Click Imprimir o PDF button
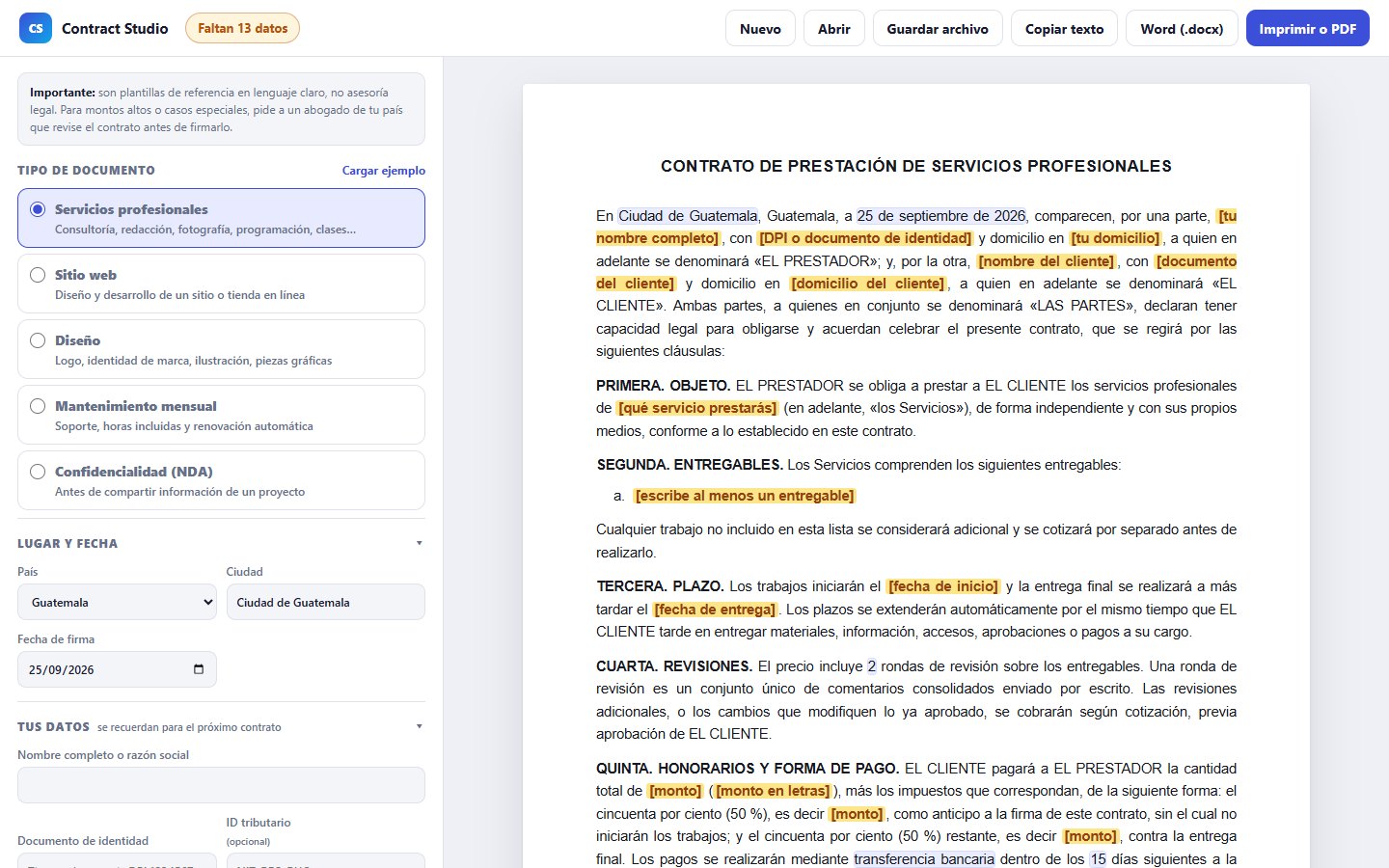This screenshot has width=1389, height=868. click(1308, 29)
